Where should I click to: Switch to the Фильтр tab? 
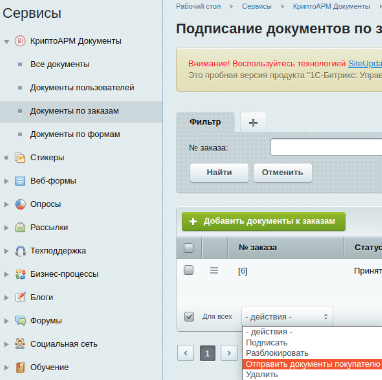pyautogui.click(x=205, y=122)
